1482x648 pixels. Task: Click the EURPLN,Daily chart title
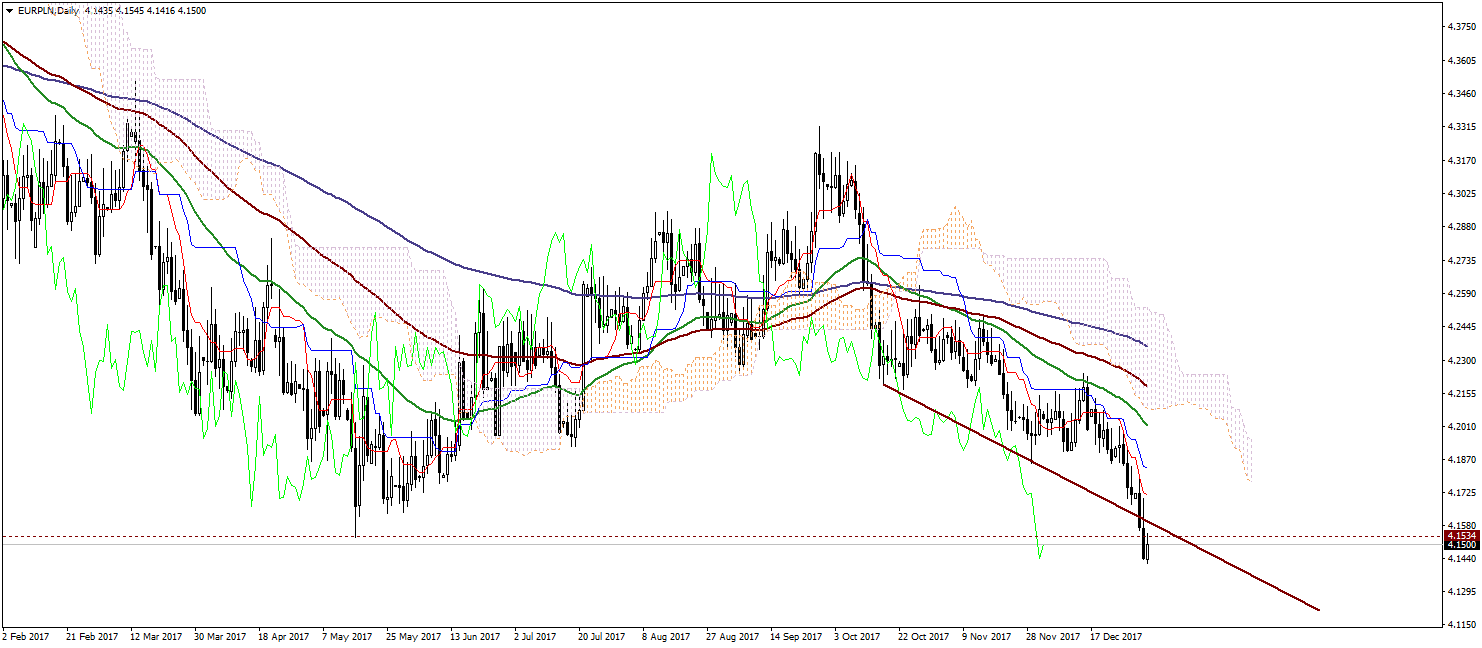48,9
